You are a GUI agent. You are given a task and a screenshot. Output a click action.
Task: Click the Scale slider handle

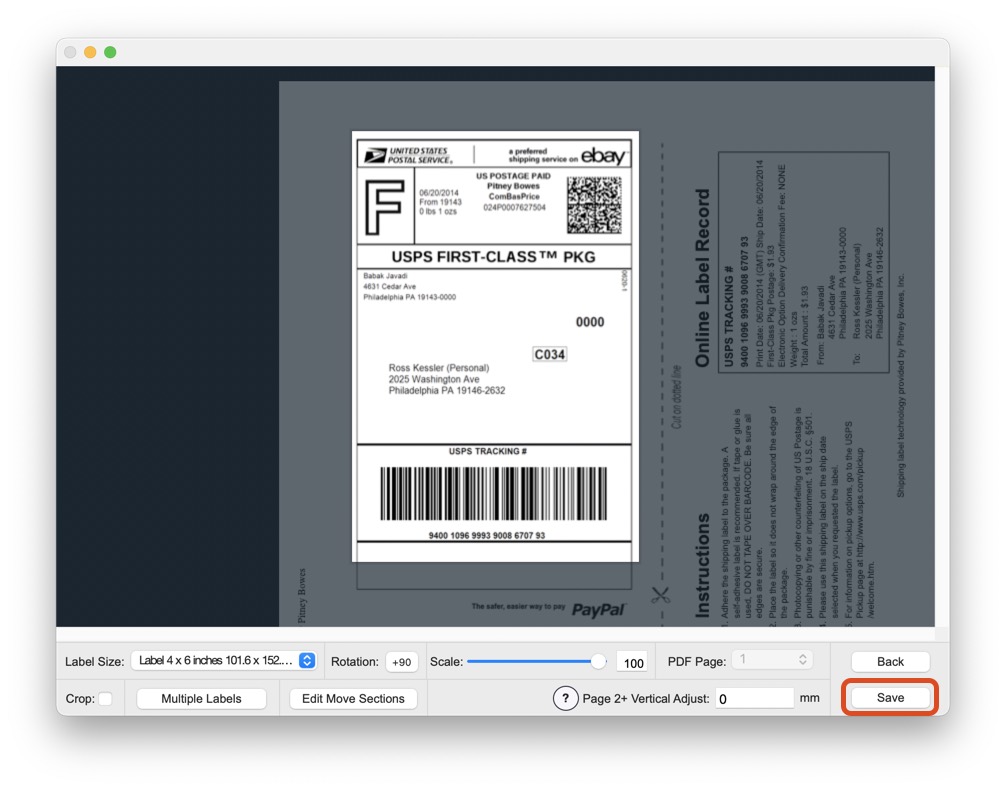coord(598,661)
